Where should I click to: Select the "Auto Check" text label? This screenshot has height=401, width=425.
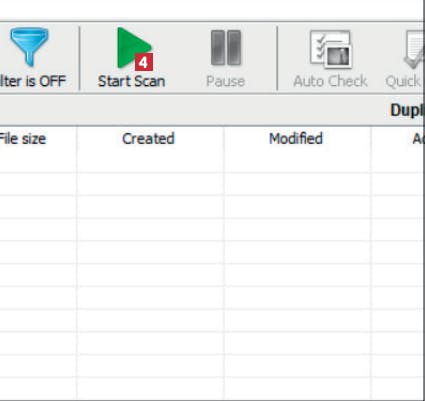tap(330, 81)
